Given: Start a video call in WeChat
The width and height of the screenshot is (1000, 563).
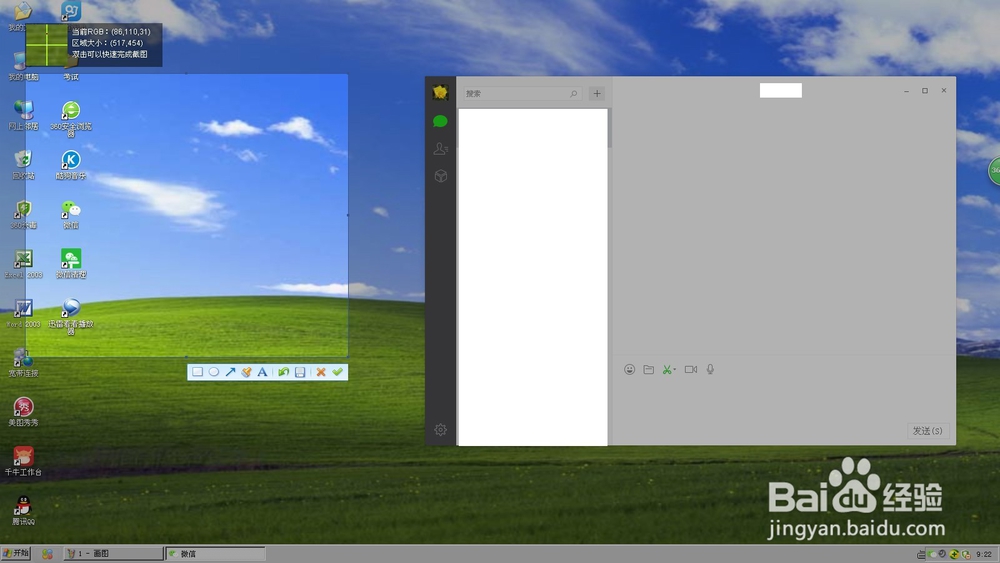Looking at the screenshot, I should (x=691, y=369).
